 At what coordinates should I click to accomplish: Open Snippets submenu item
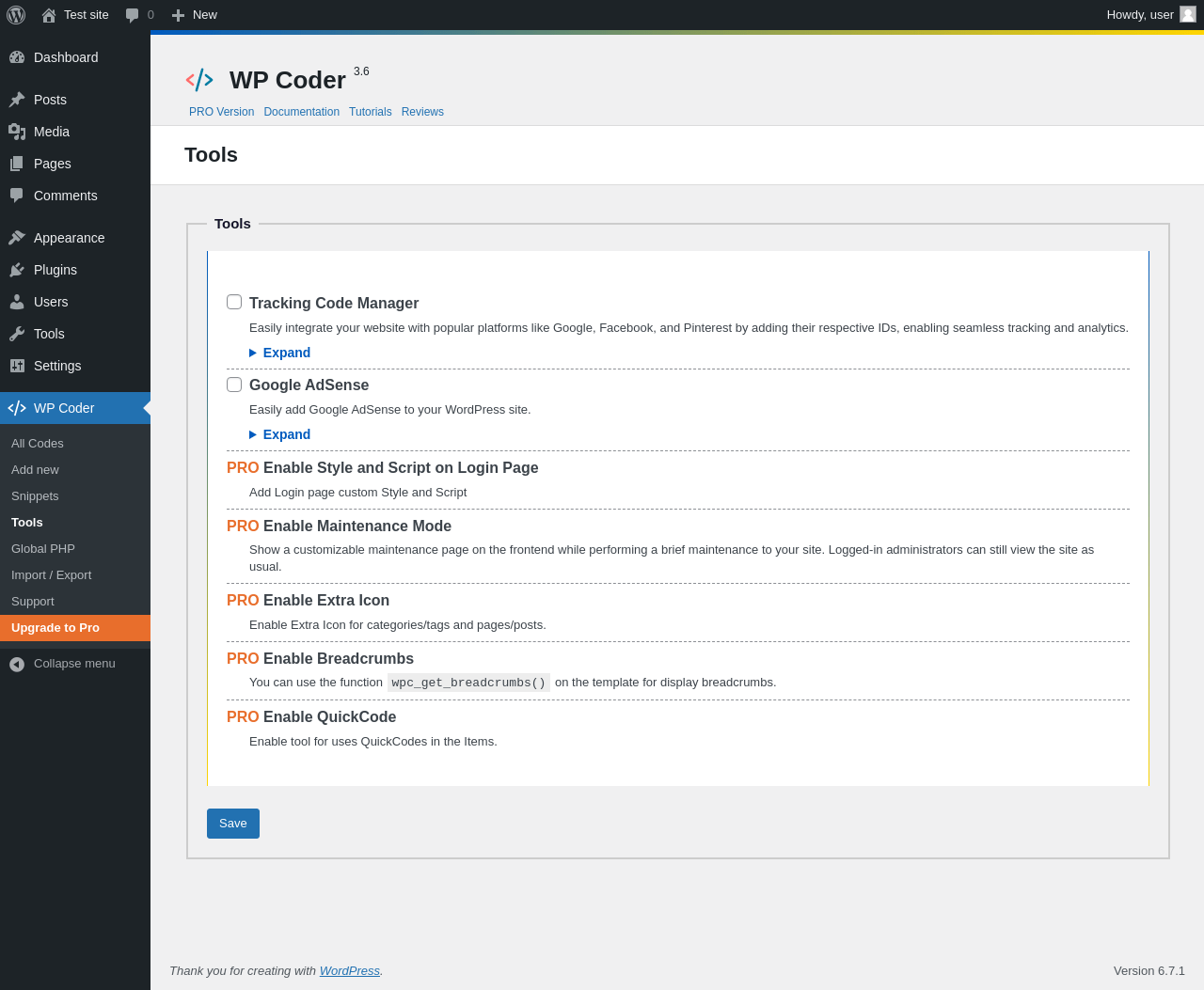coord(35,496)
